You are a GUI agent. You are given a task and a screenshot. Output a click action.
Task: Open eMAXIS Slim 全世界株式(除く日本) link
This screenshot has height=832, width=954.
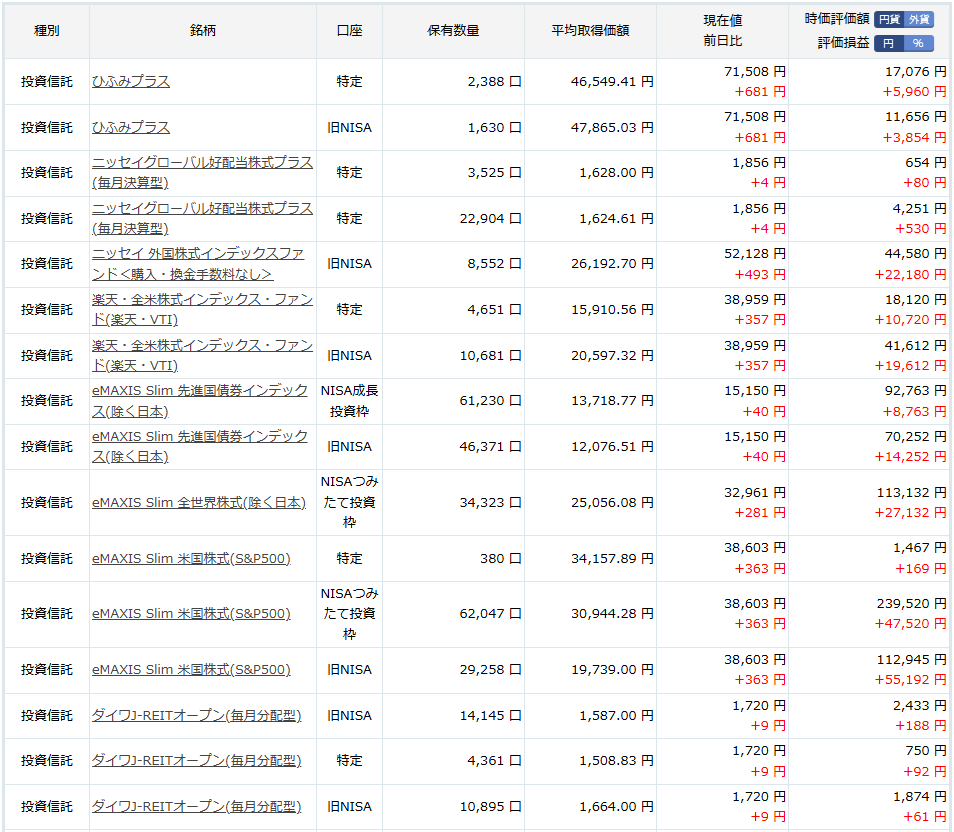pyautogui.click(x=199, y=503)
